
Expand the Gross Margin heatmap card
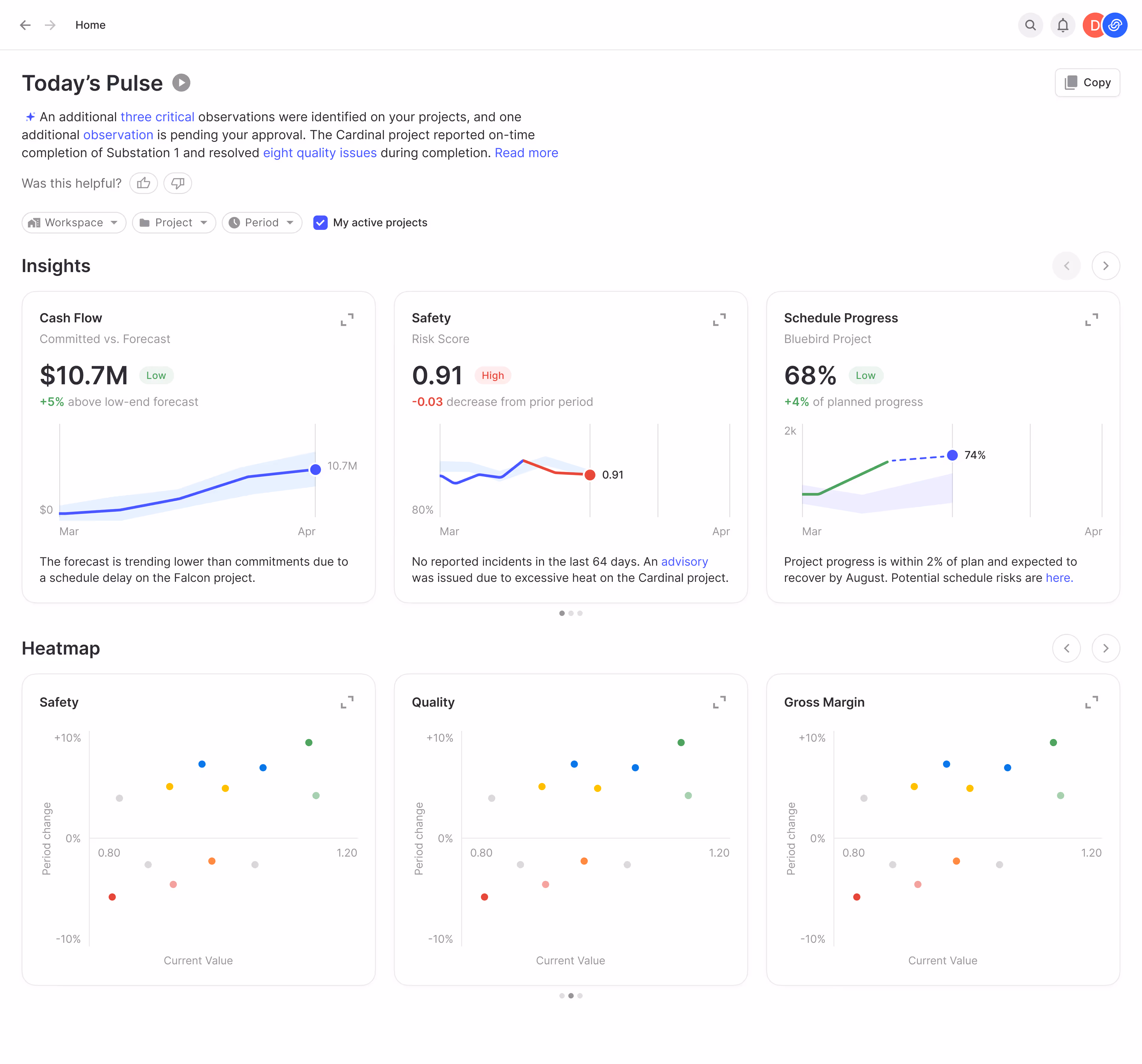tap(1091, 702)
